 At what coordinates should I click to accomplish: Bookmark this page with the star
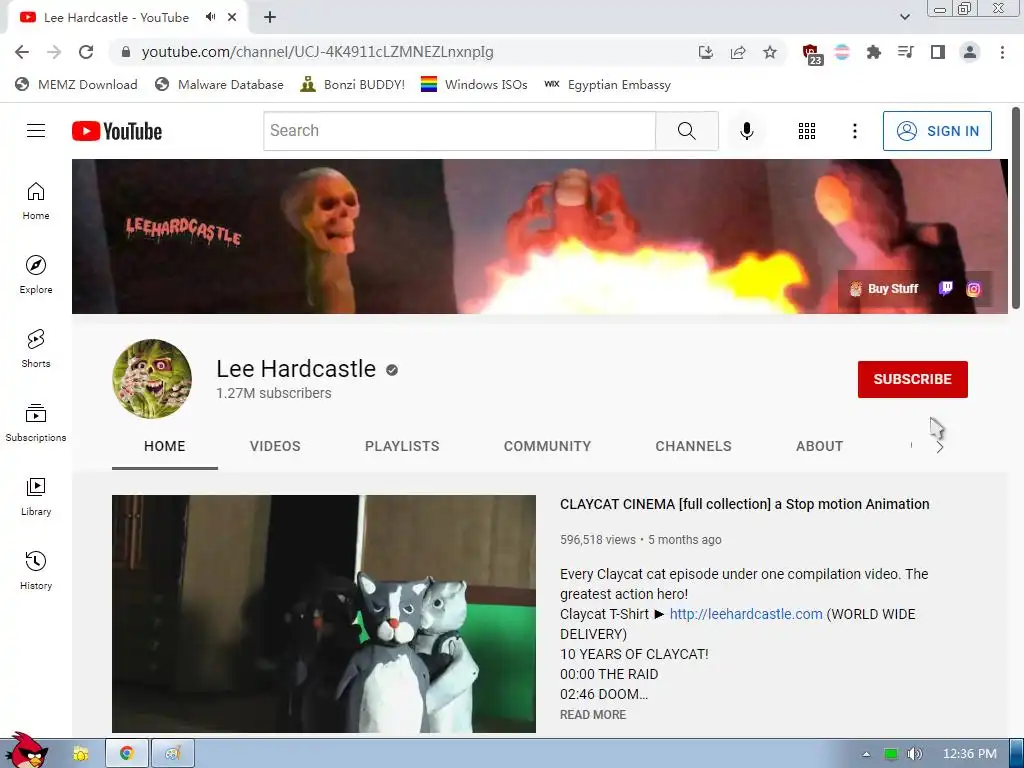point(770,52)
